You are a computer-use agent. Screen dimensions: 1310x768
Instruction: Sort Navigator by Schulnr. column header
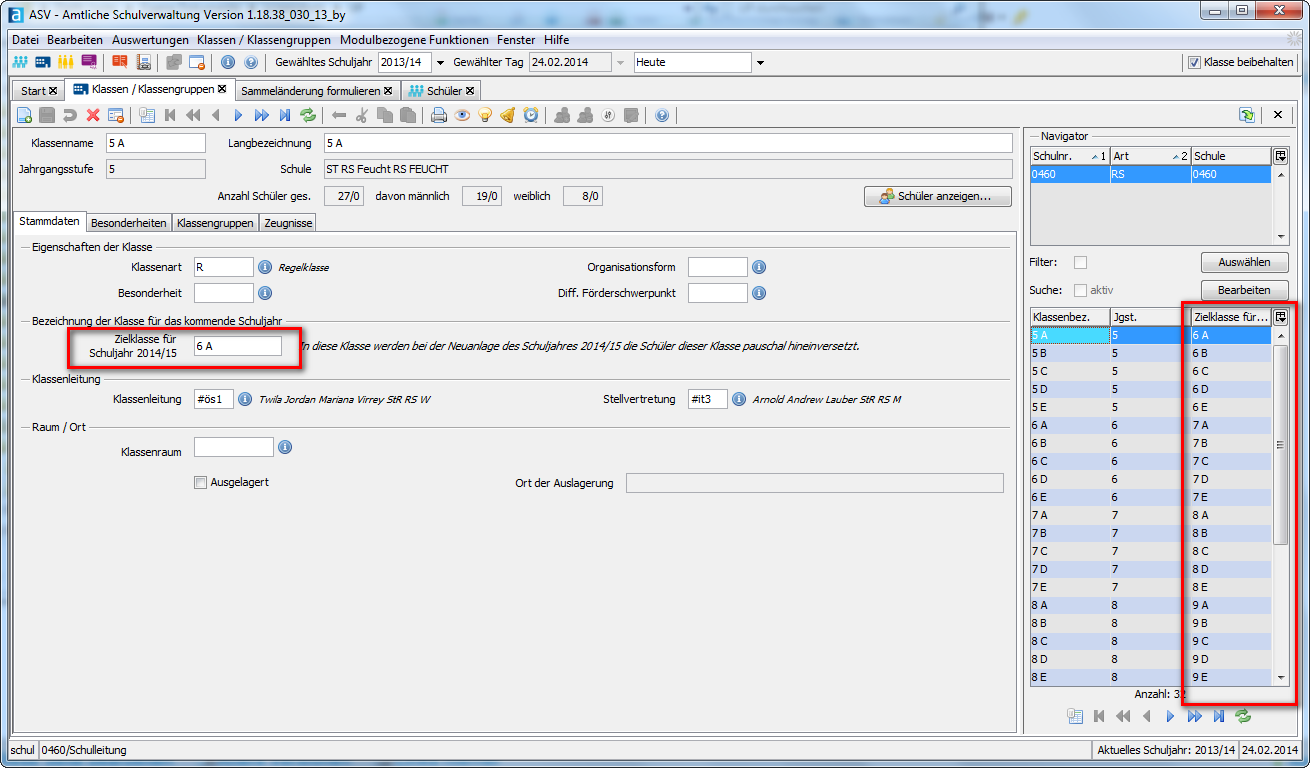[1070, 156]
